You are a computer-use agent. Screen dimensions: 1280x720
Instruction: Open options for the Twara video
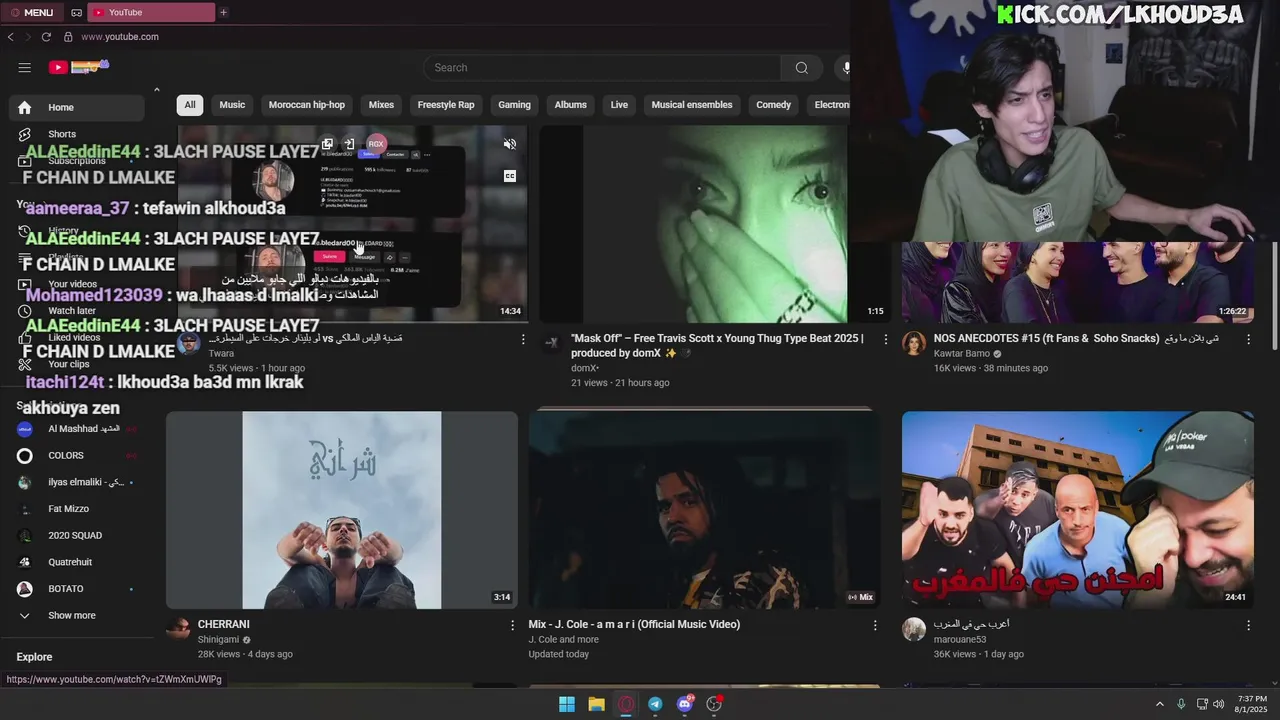[x=522, y=340]
